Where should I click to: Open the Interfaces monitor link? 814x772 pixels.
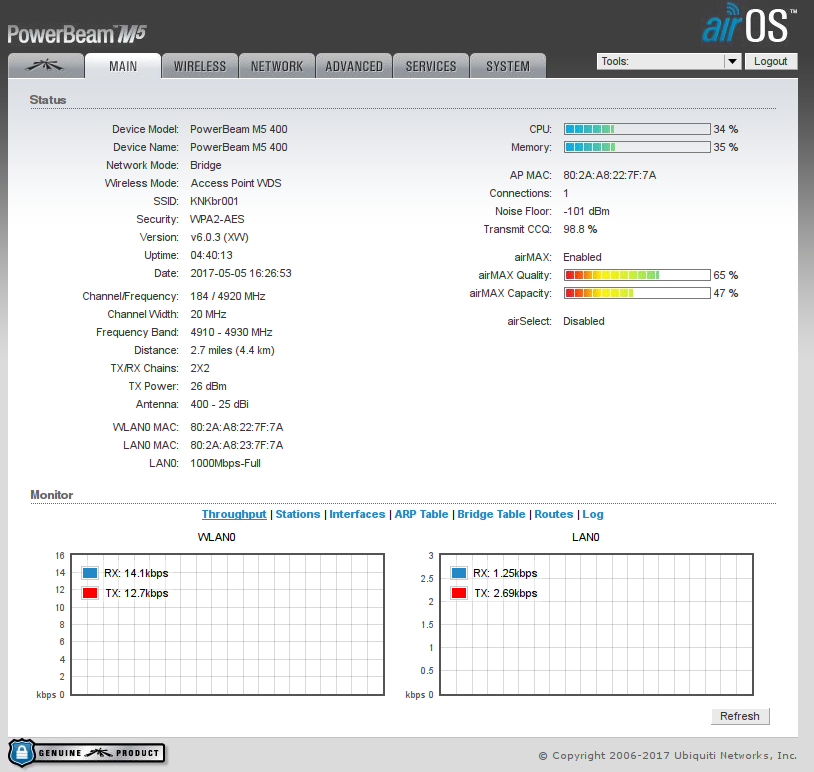click(357, 514)
